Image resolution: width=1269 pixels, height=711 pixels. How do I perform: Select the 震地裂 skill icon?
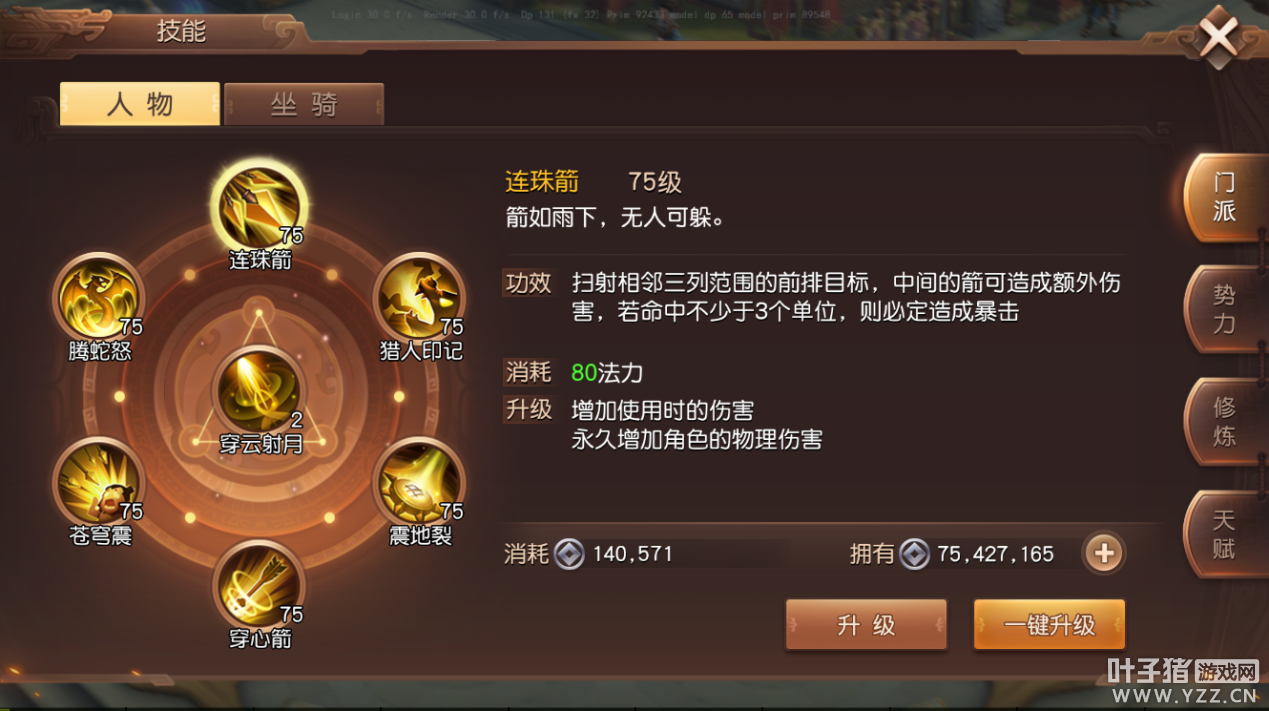(420, 482)
